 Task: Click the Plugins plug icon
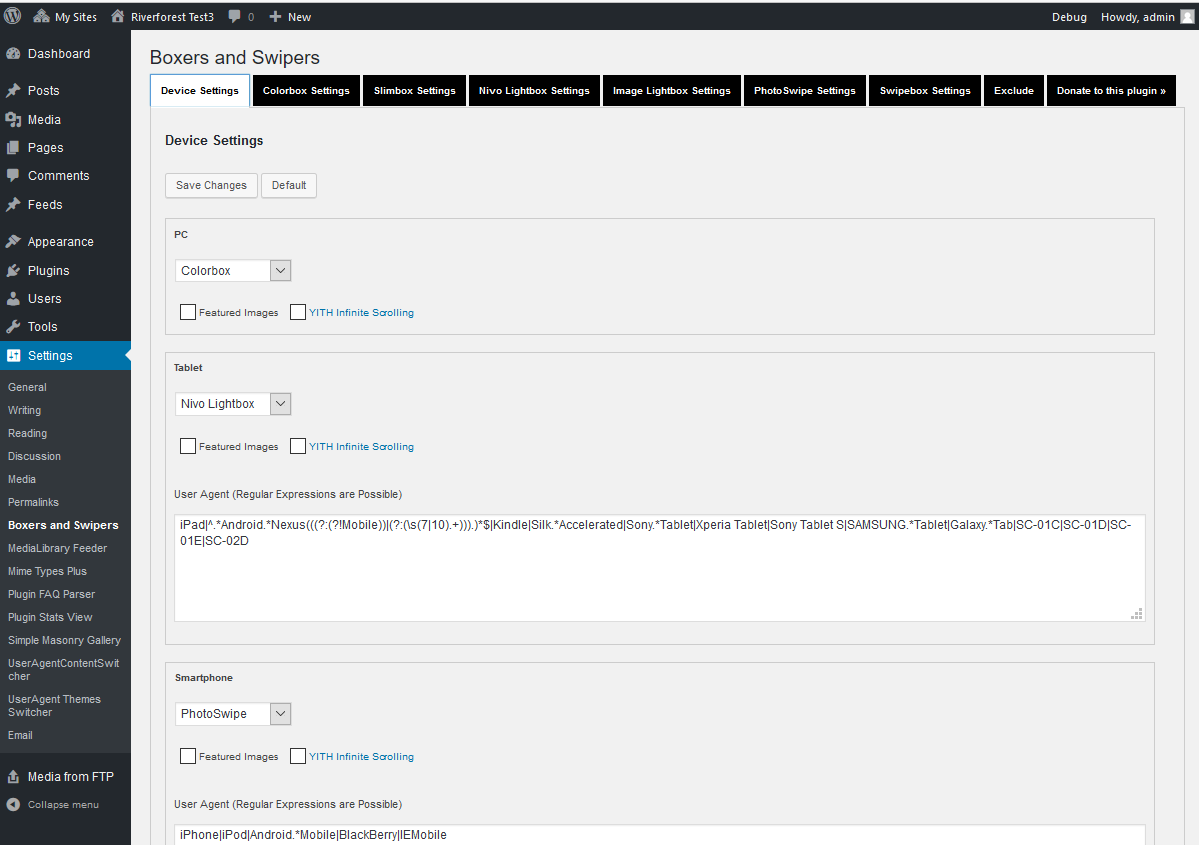13,271
